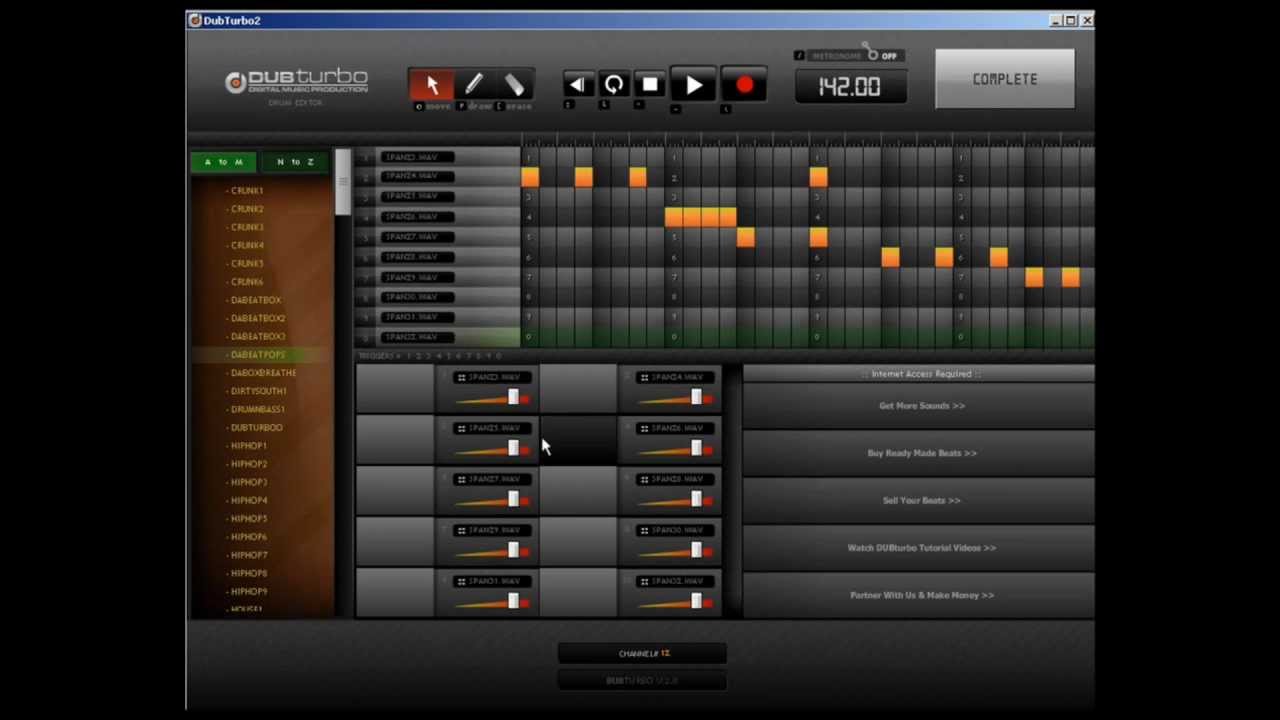1280x720 pixels.
Task: Open sample grid icon for SPAN31.WAV channel
Action: coord(460,581)
